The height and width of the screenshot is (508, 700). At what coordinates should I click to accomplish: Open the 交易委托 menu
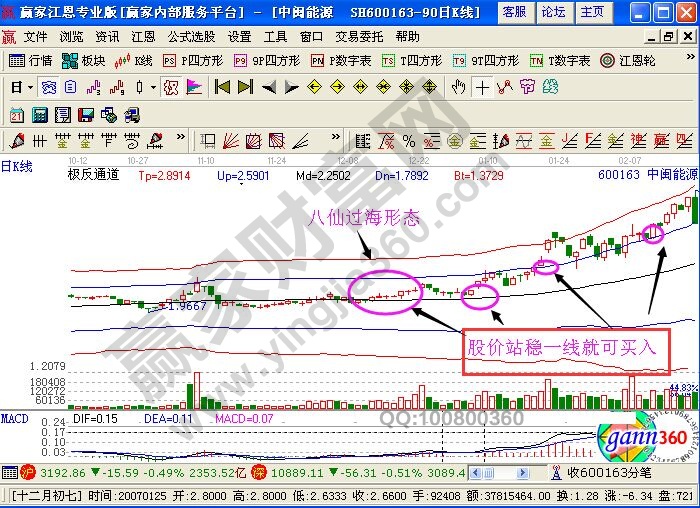355,36
